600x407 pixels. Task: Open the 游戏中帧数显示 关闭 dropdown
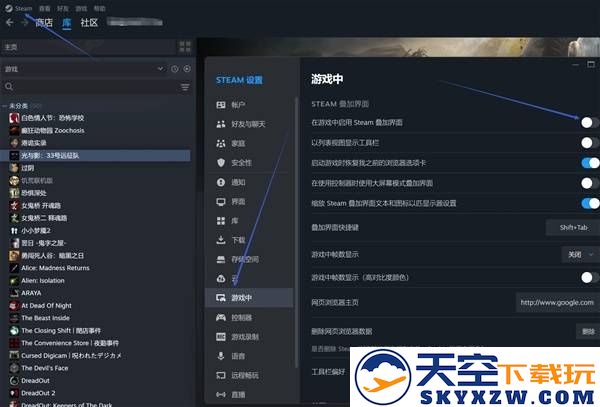coord(581,254)
